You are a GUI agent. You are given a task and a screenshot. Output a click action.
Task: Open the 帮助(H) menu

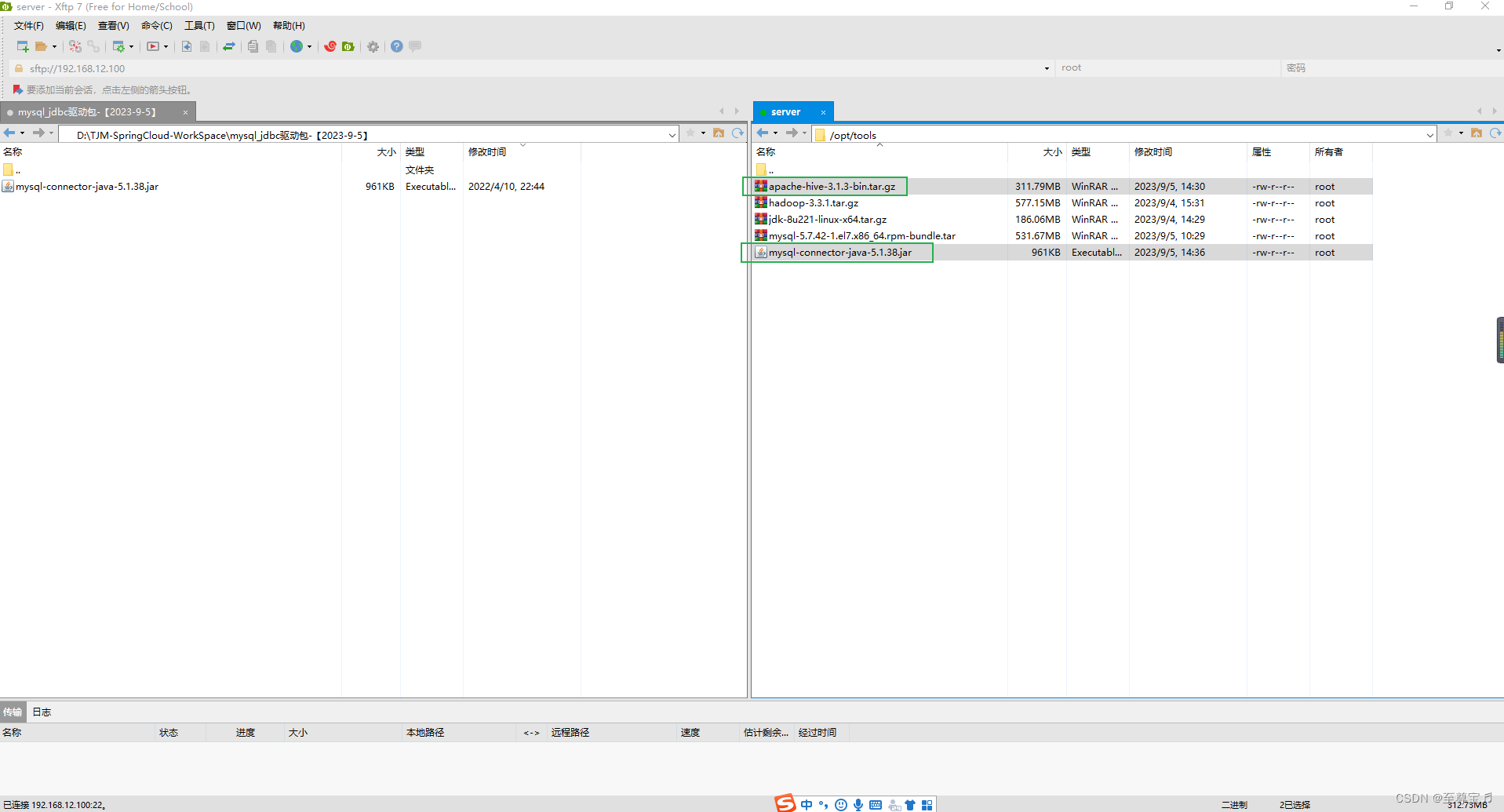(x=289, y=26)
